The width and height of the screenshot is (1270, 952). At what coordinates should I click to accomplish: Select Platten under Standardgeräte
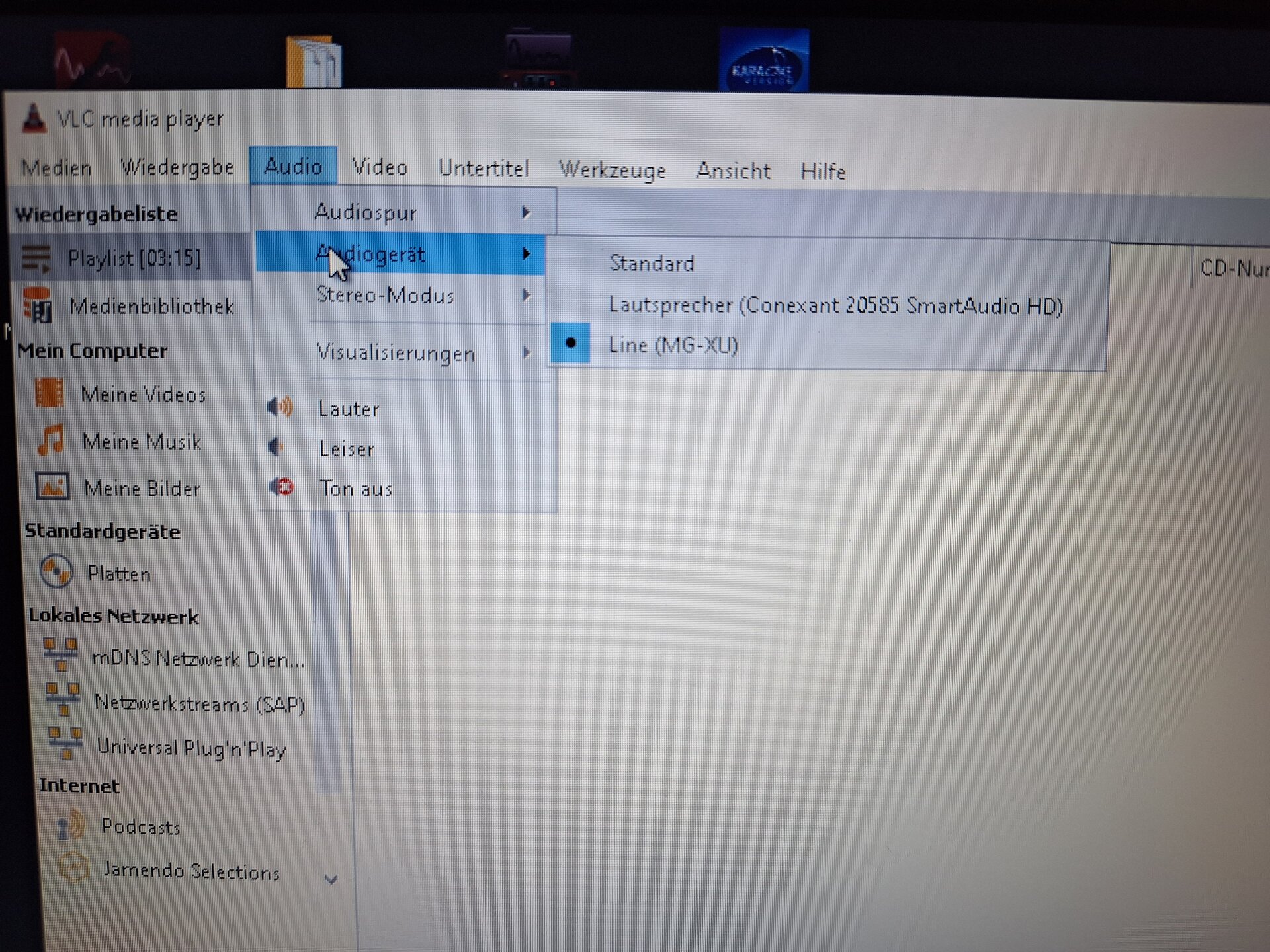pyautogui.click(x=119, y=573)
